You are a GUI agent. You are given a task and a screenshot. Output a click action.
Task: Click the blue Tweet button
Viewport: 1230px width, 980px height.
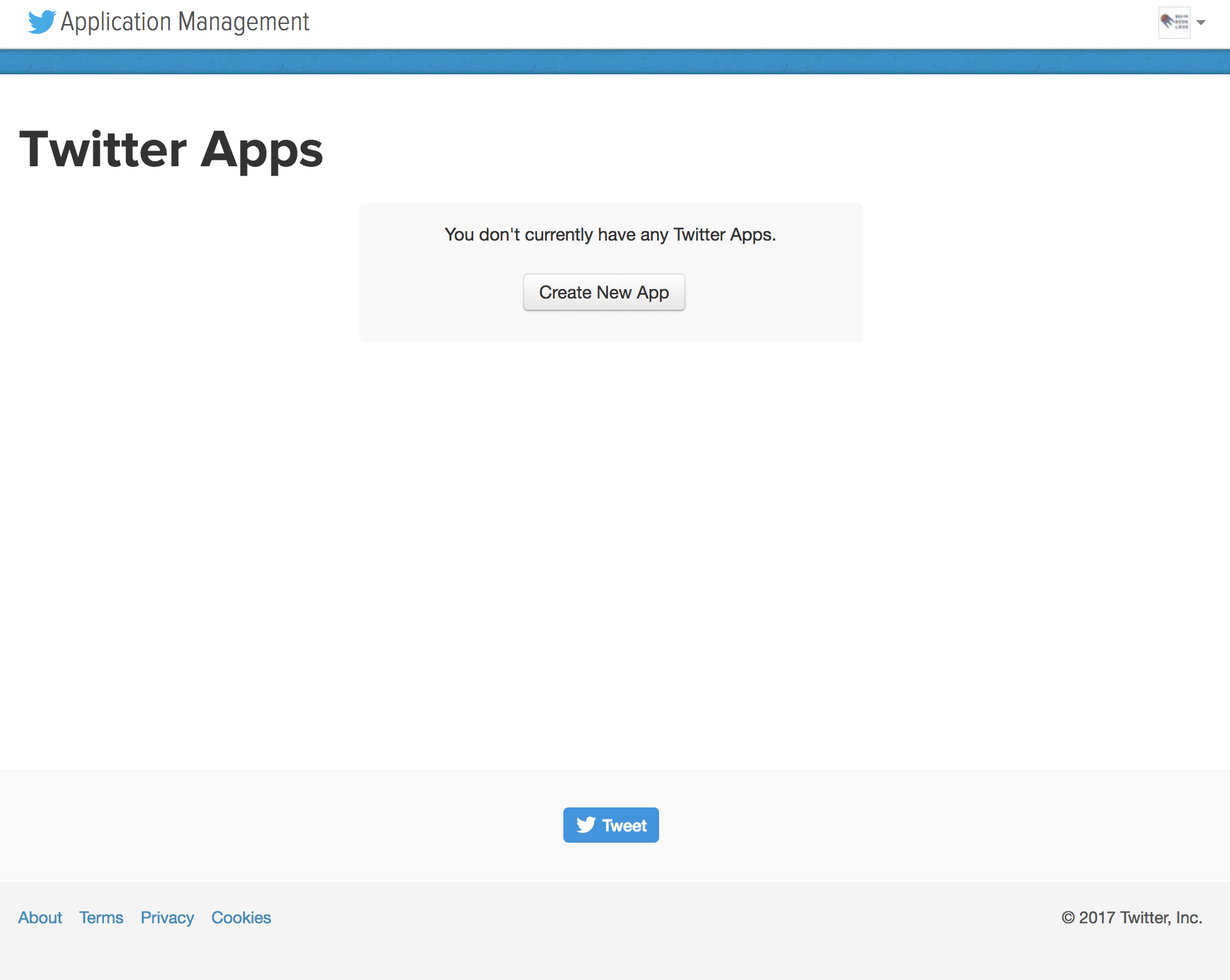point(611,825)
